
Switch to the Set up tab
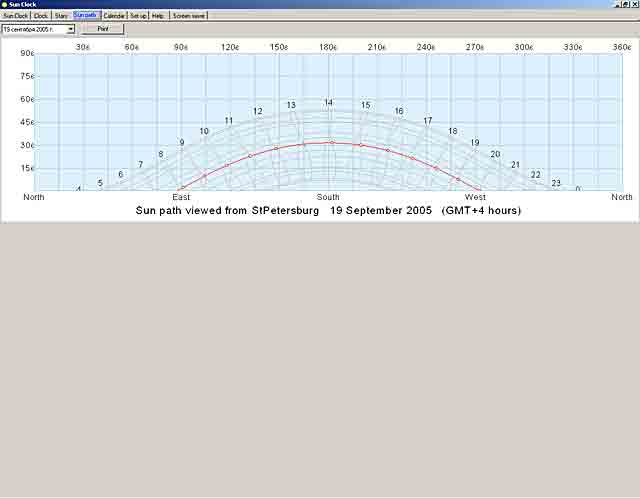pos(138,16)
